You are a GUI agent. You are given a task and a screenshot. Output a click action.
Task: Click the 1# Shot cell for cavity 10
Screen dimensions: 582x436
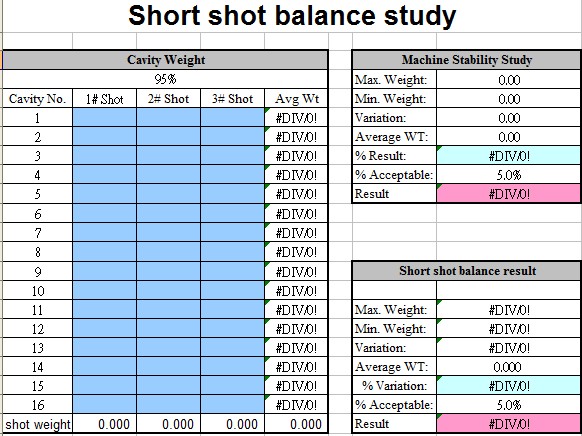point(105,290)
